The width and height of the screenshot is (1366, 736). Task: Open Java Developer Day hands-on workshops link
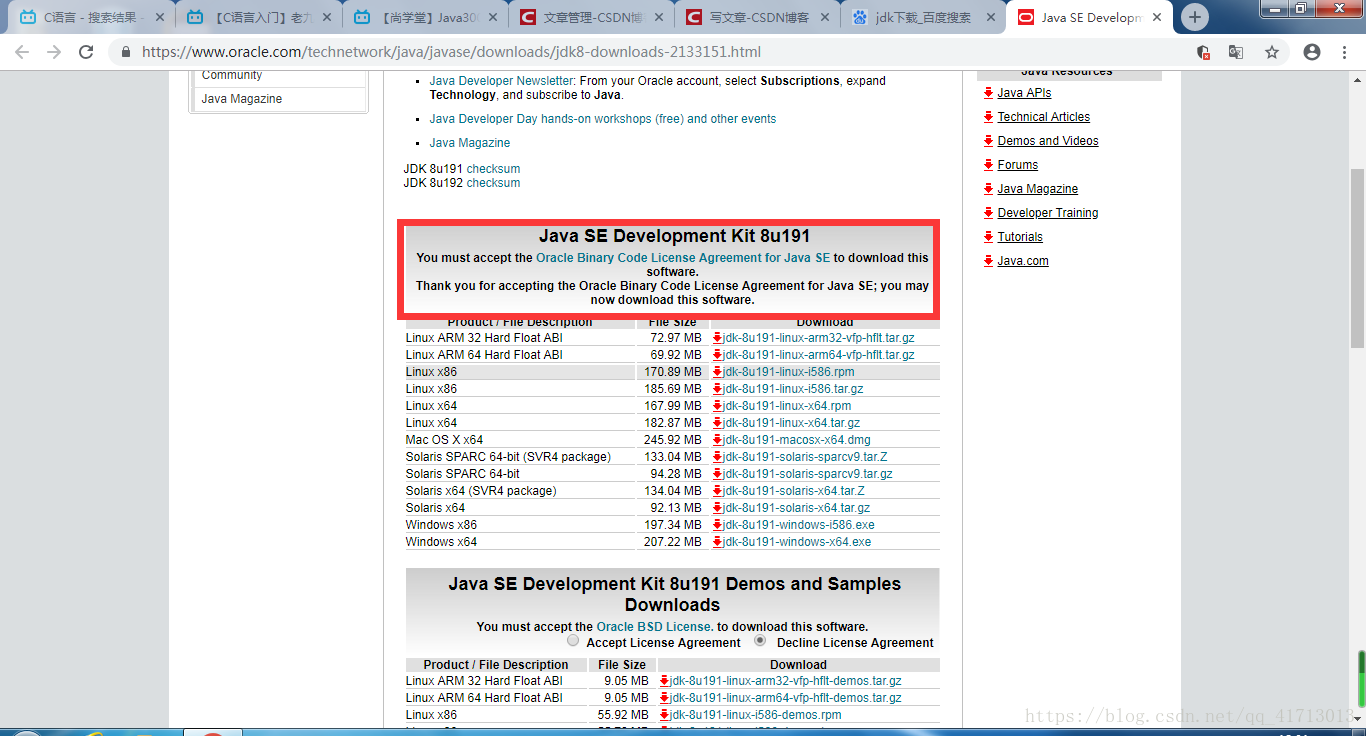(603, 119)
